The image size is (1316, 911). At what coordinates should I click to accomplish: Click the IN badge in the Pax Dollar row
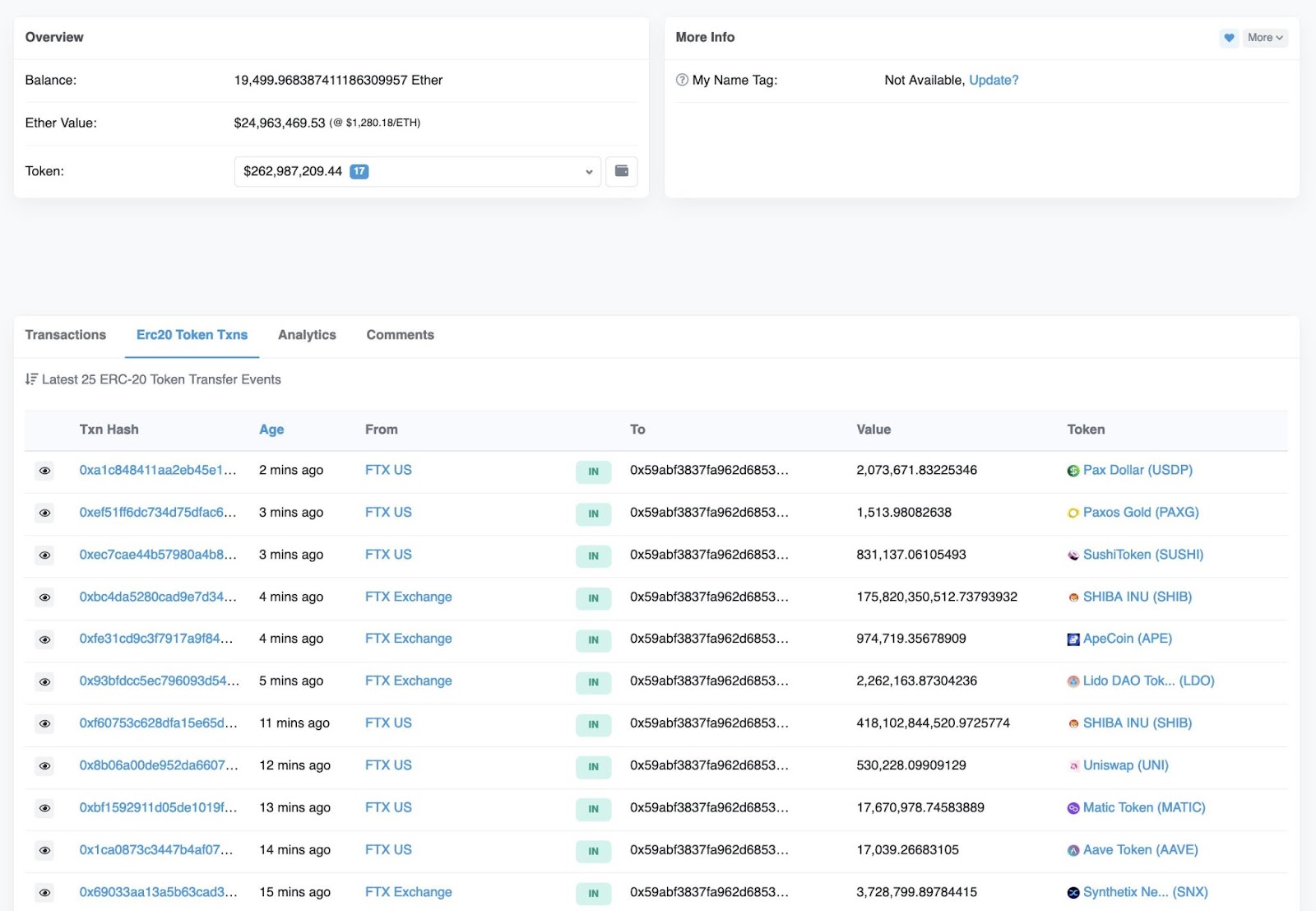593,472
